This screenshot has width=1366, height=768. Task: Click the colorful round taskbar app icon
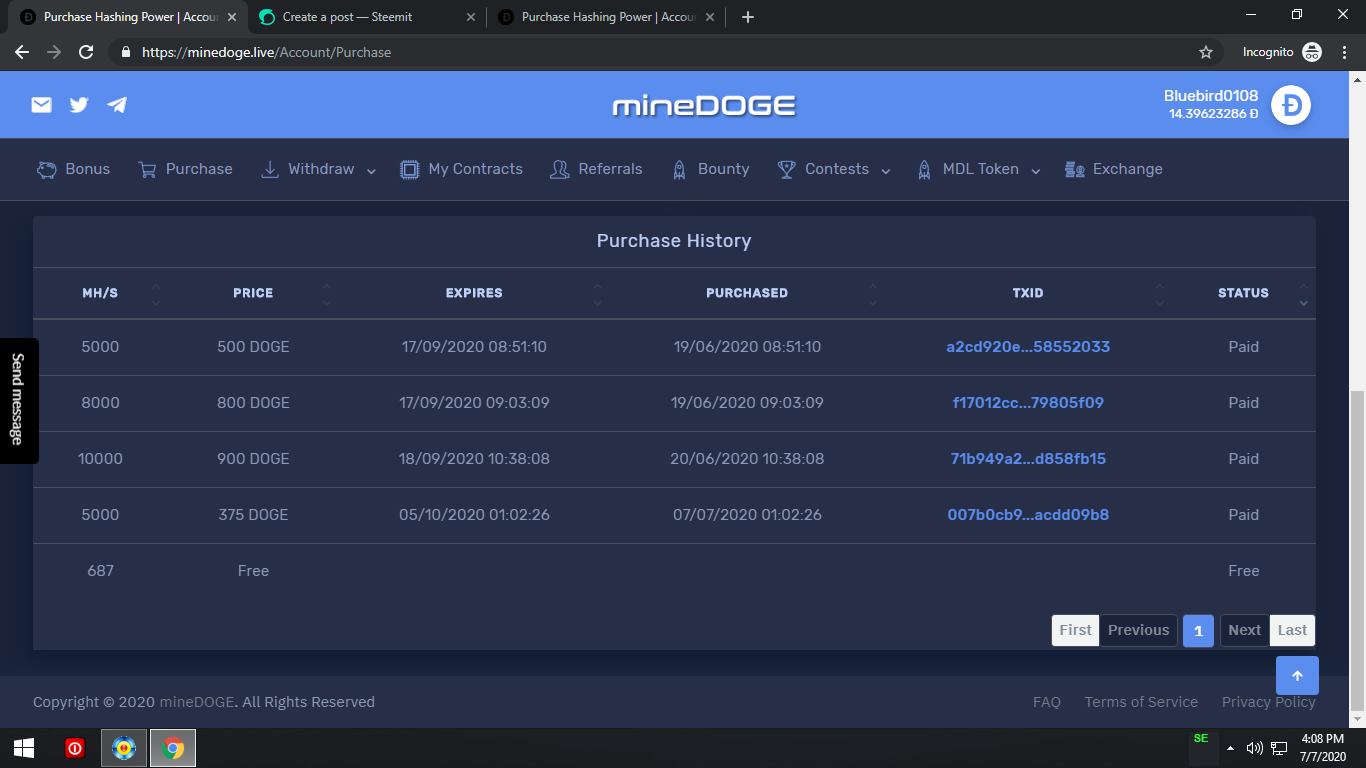(x=124, y=748)
